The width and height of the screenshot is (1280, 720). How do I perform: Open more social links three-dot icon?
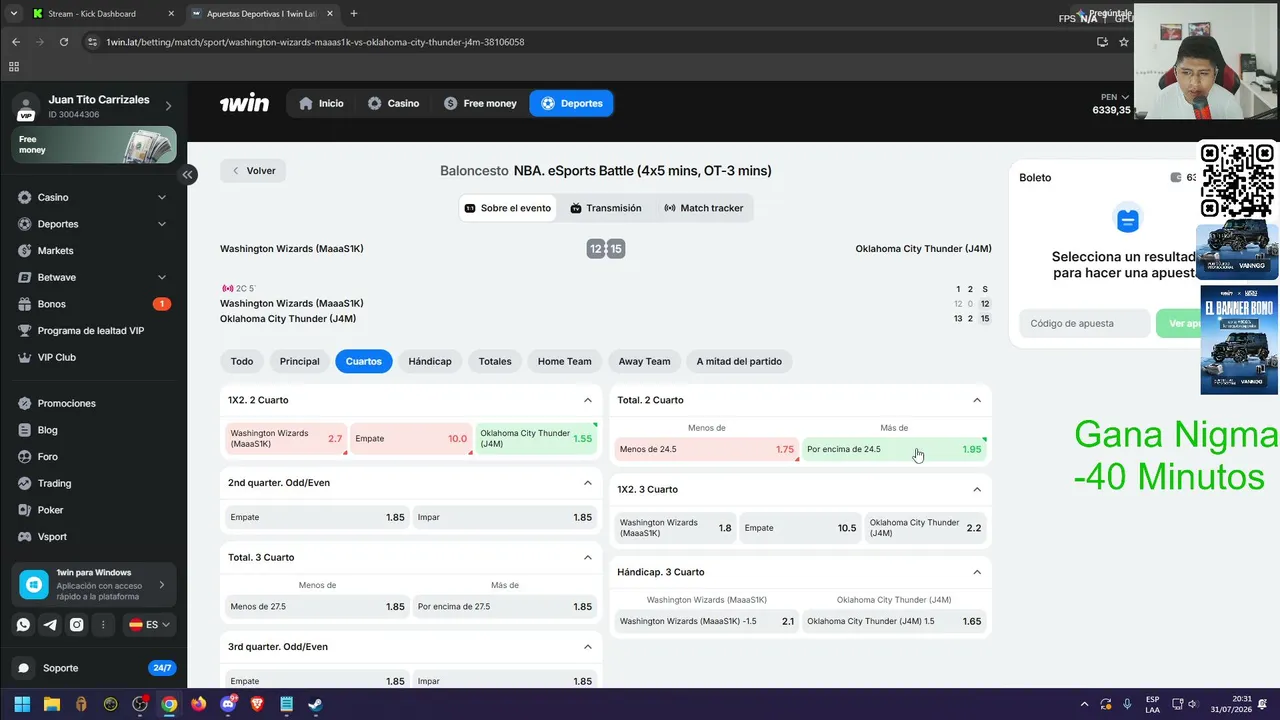click(x=103, y=624)
